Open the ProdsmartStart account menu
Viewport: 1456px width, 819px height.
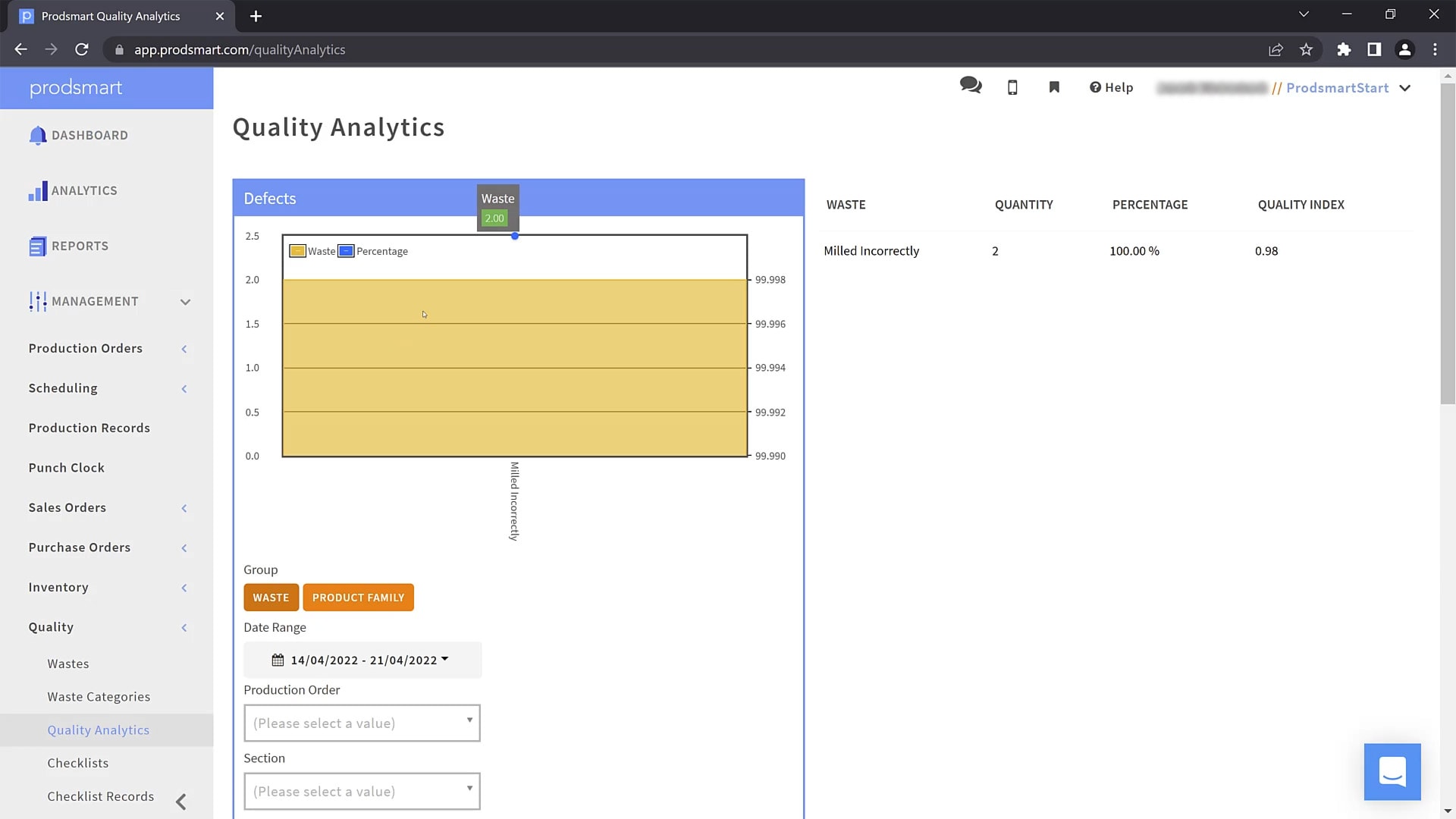(x=1348, y=88)
